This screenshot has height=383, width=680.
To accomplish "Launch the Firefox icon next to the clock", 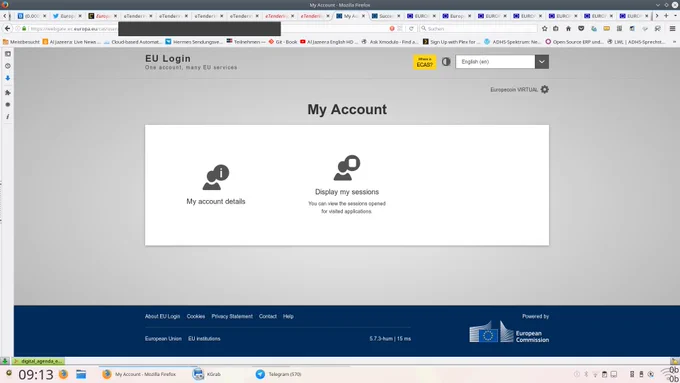I will [63, 374].
